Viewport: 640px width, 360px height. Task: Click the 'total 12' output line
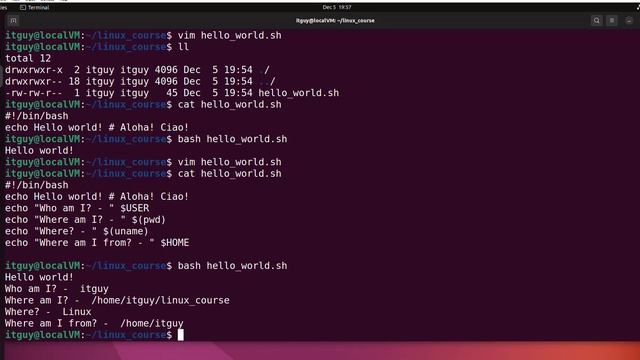click(28, 58)
